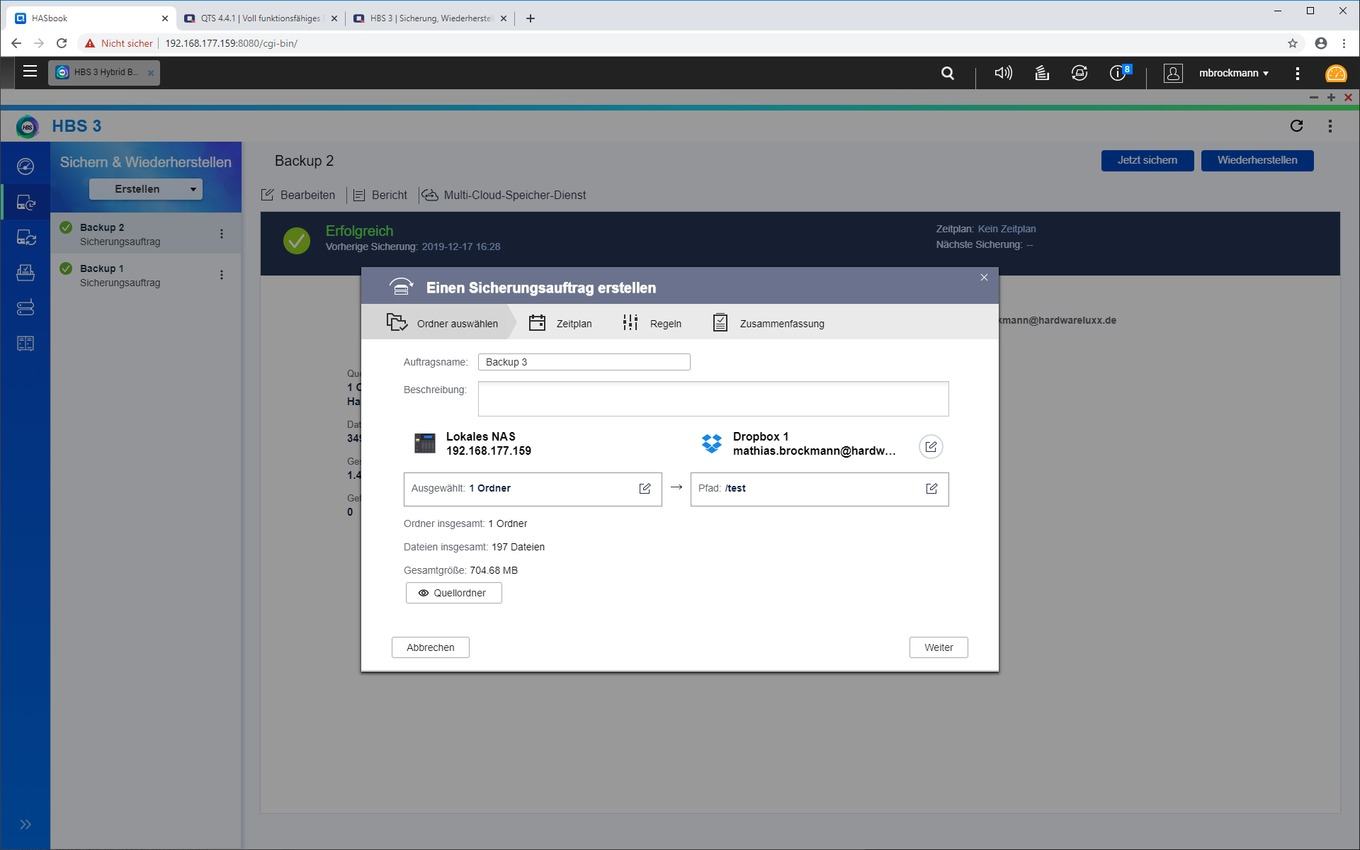Open Bearbeiten for Backup 2
The image size is (1360, 850).
tap(298, 195)
